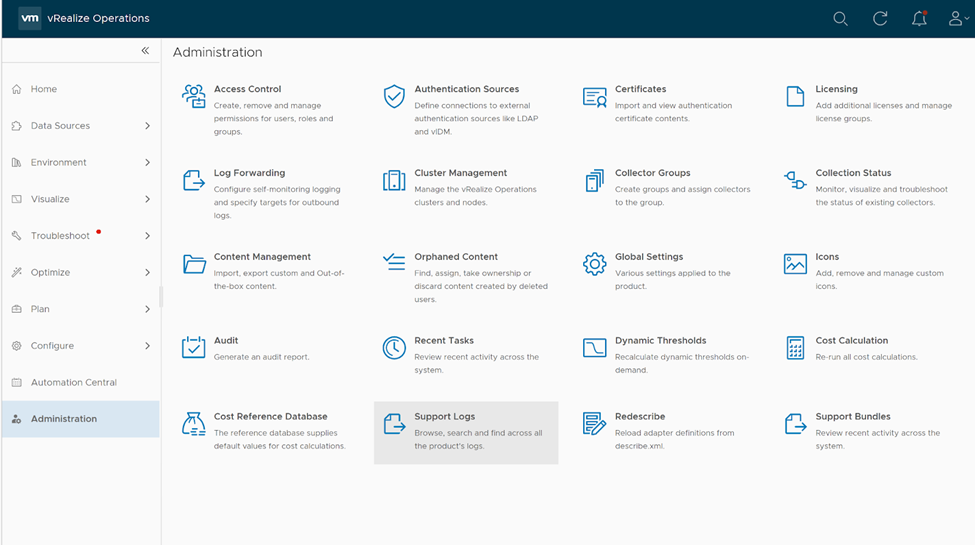
Task: Open the Authentication Sources link
Action: click(466, 89)
